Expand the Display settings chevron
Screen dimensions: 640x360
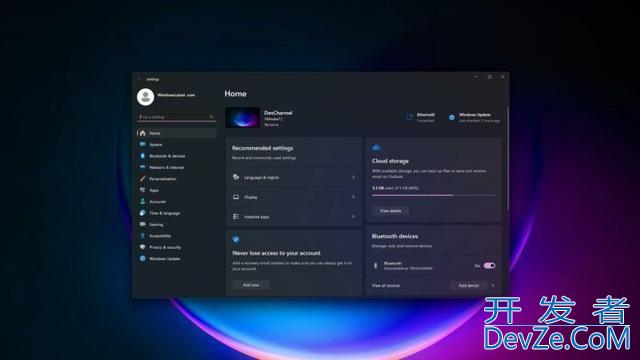pos(353,197)
